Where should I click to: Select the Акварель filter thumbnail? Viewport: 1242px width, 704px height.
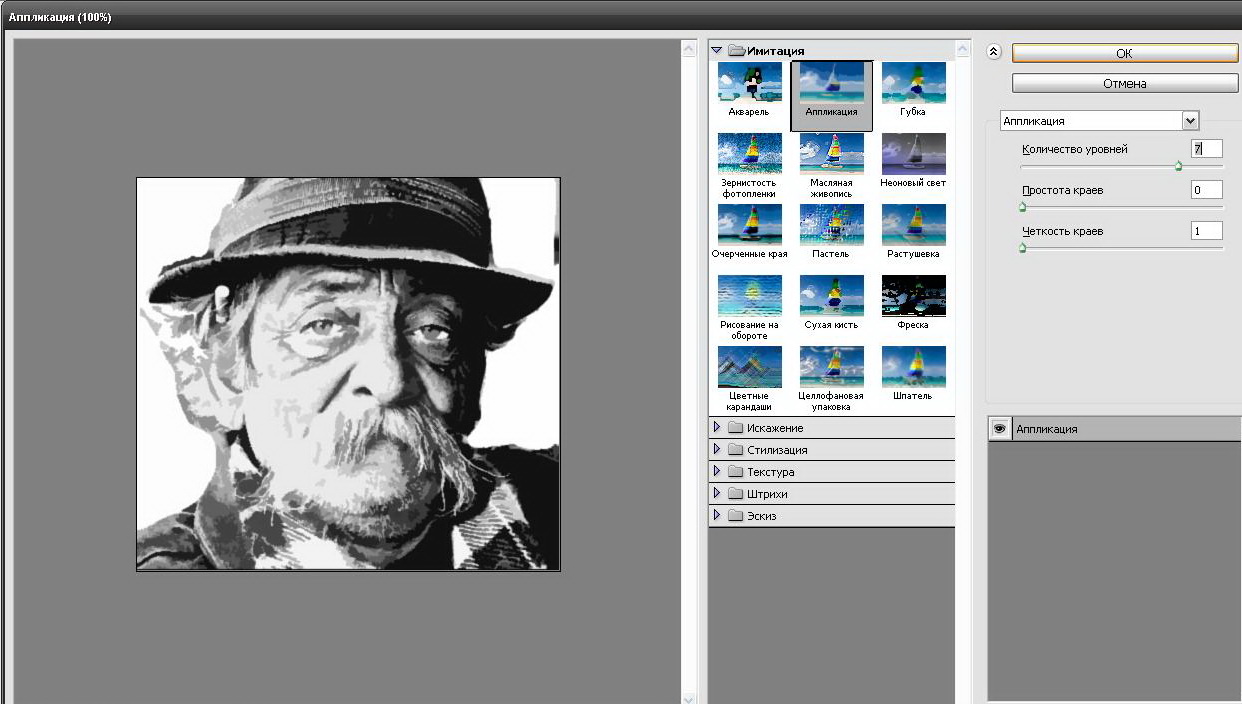(x=749, y=83)
